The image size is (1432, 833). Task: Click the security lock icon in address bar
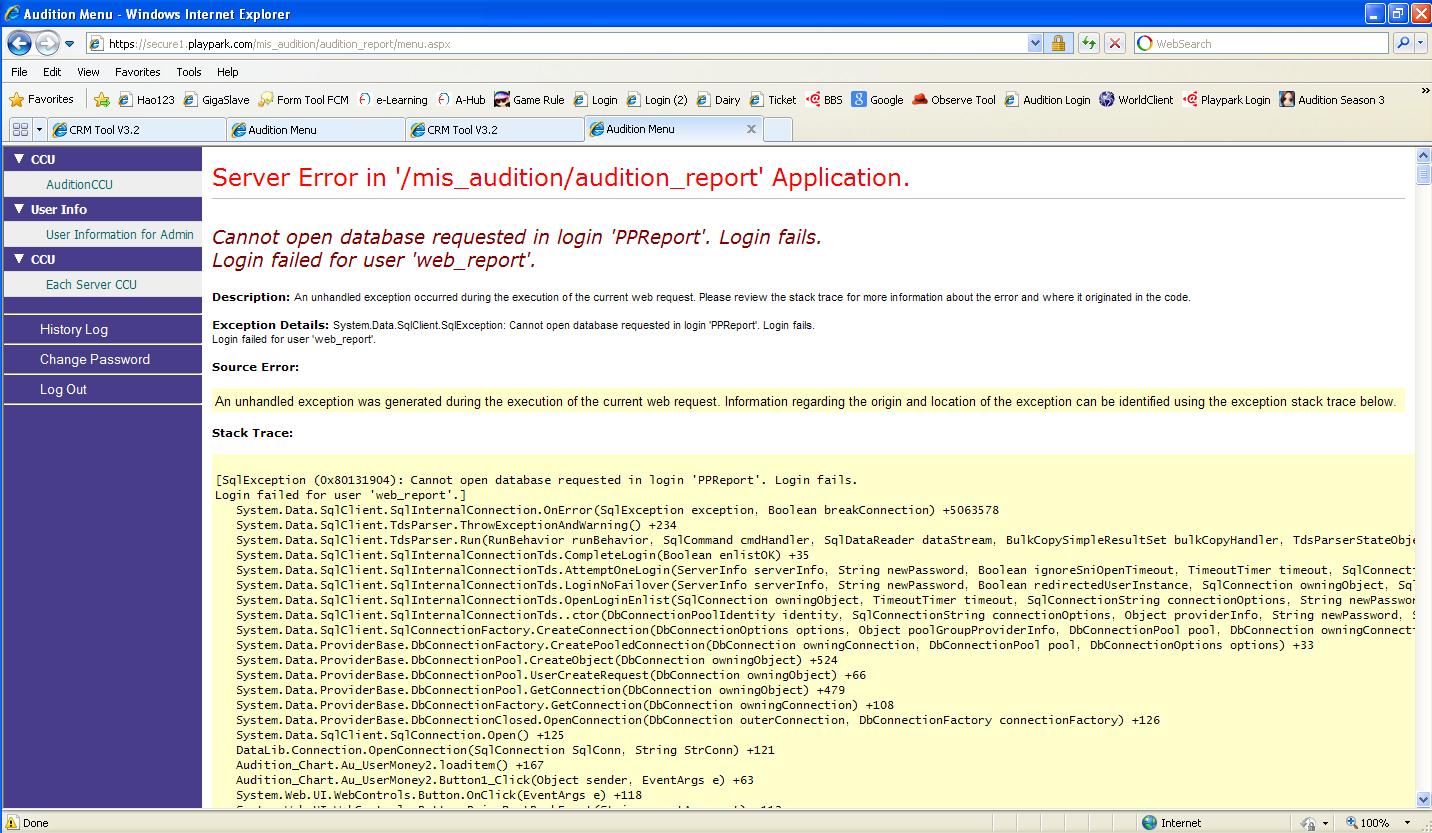point(1058,43)
